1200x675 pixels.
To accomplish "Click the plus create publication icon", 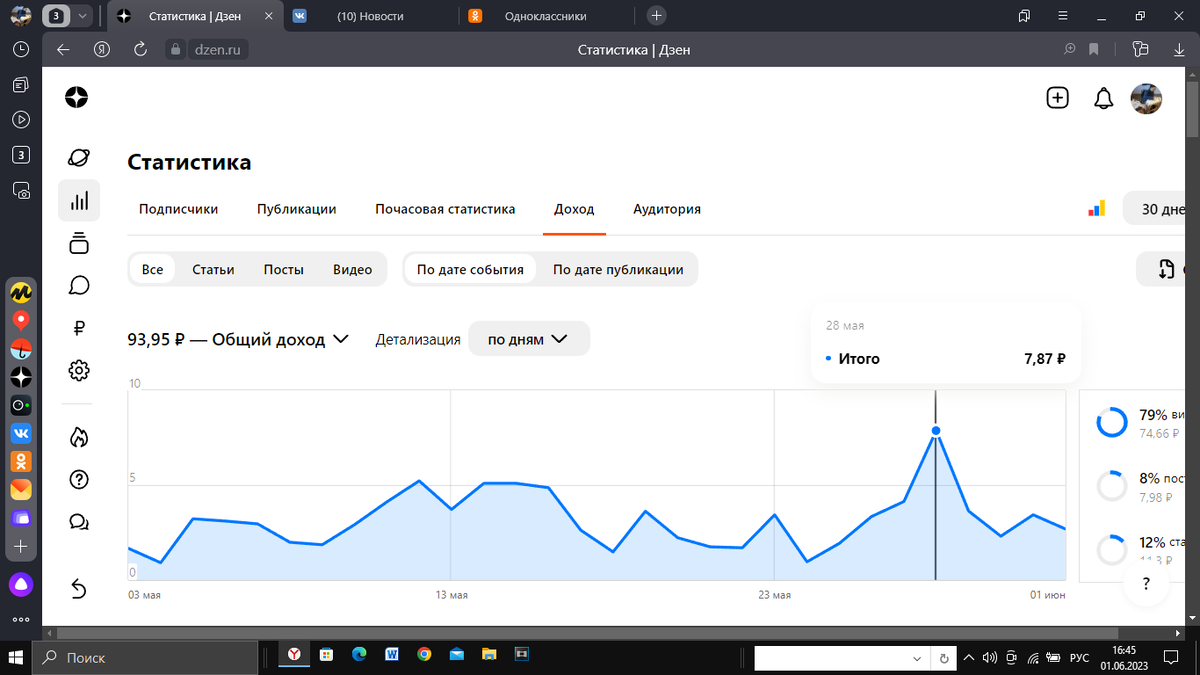I will coord(1057,98).
